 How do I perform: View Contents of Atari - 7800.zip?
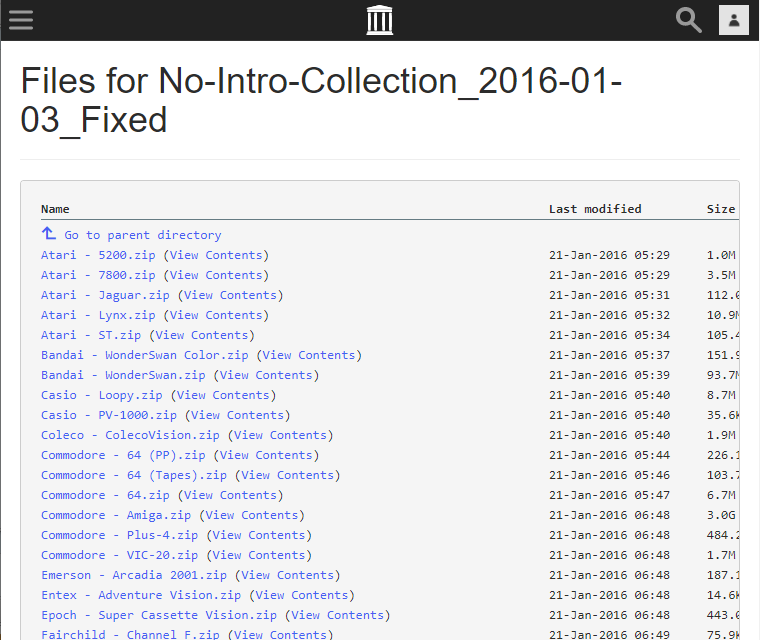click(216, 275)
